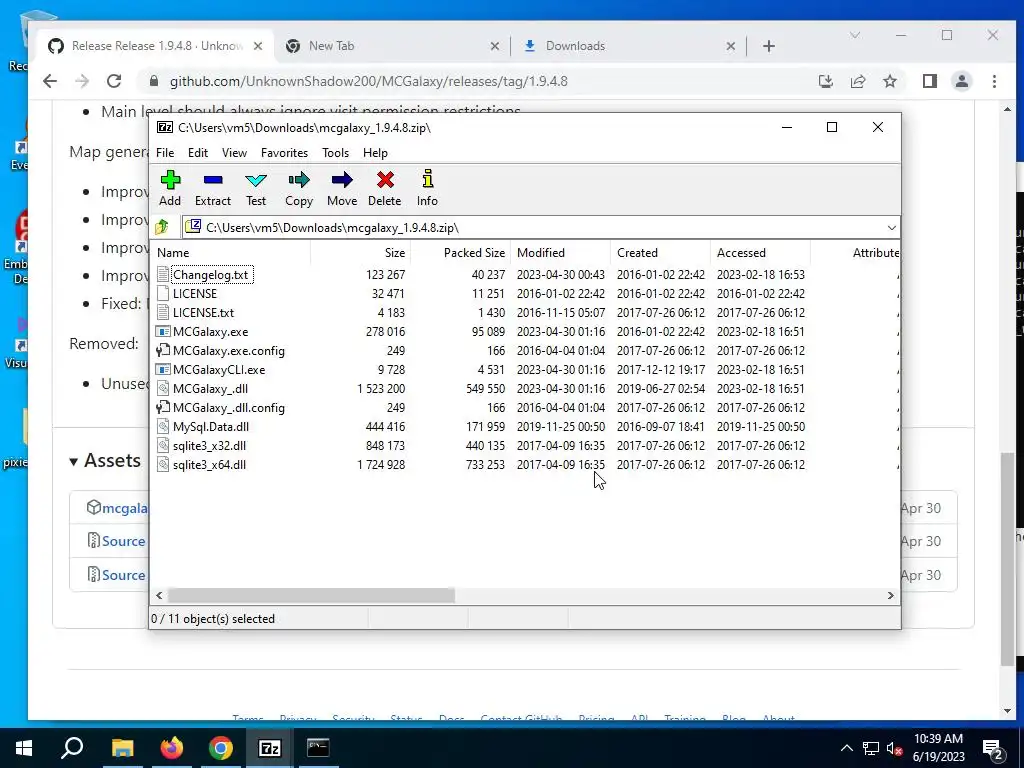Select the MCGalaxy.exe.config file
The image size is (1024, 768).
pos(229,351)
